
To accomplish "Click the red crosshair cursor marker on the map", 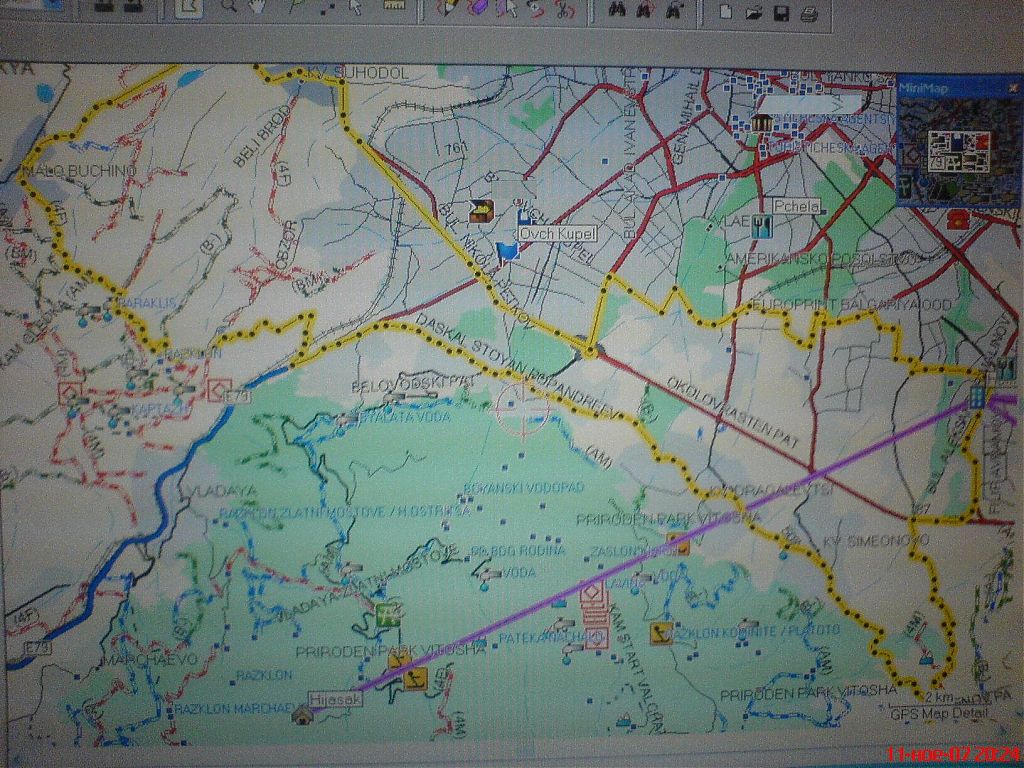I will [522, 408].
